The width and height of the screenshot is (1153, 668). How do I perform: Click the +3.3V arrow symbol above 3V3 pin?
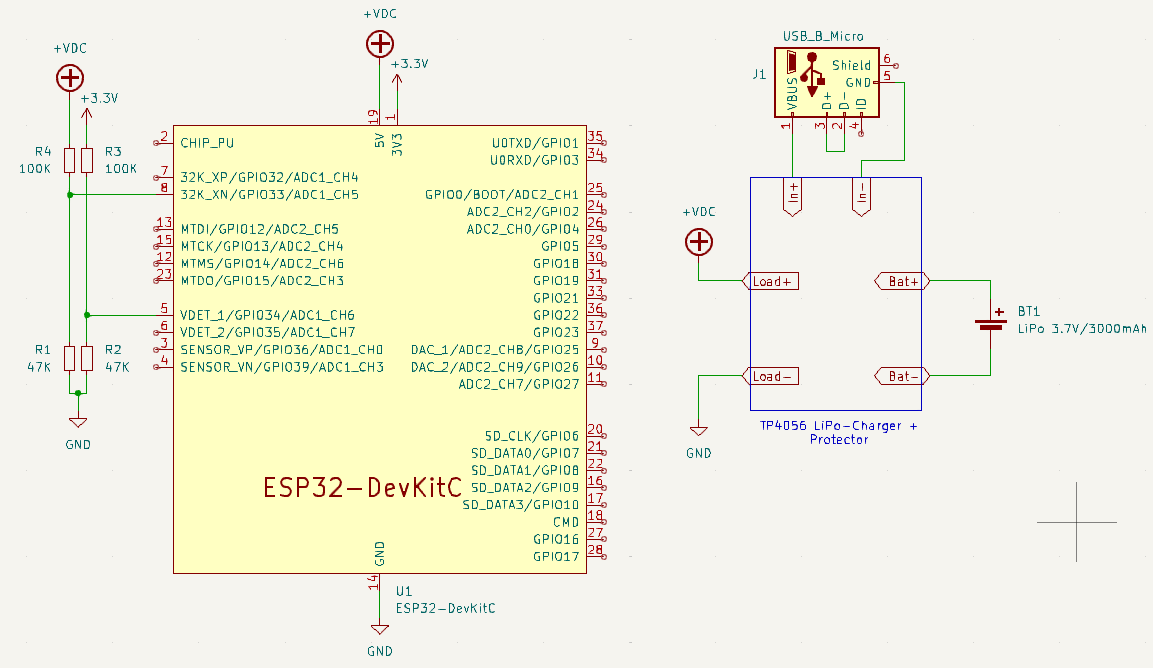397,83
